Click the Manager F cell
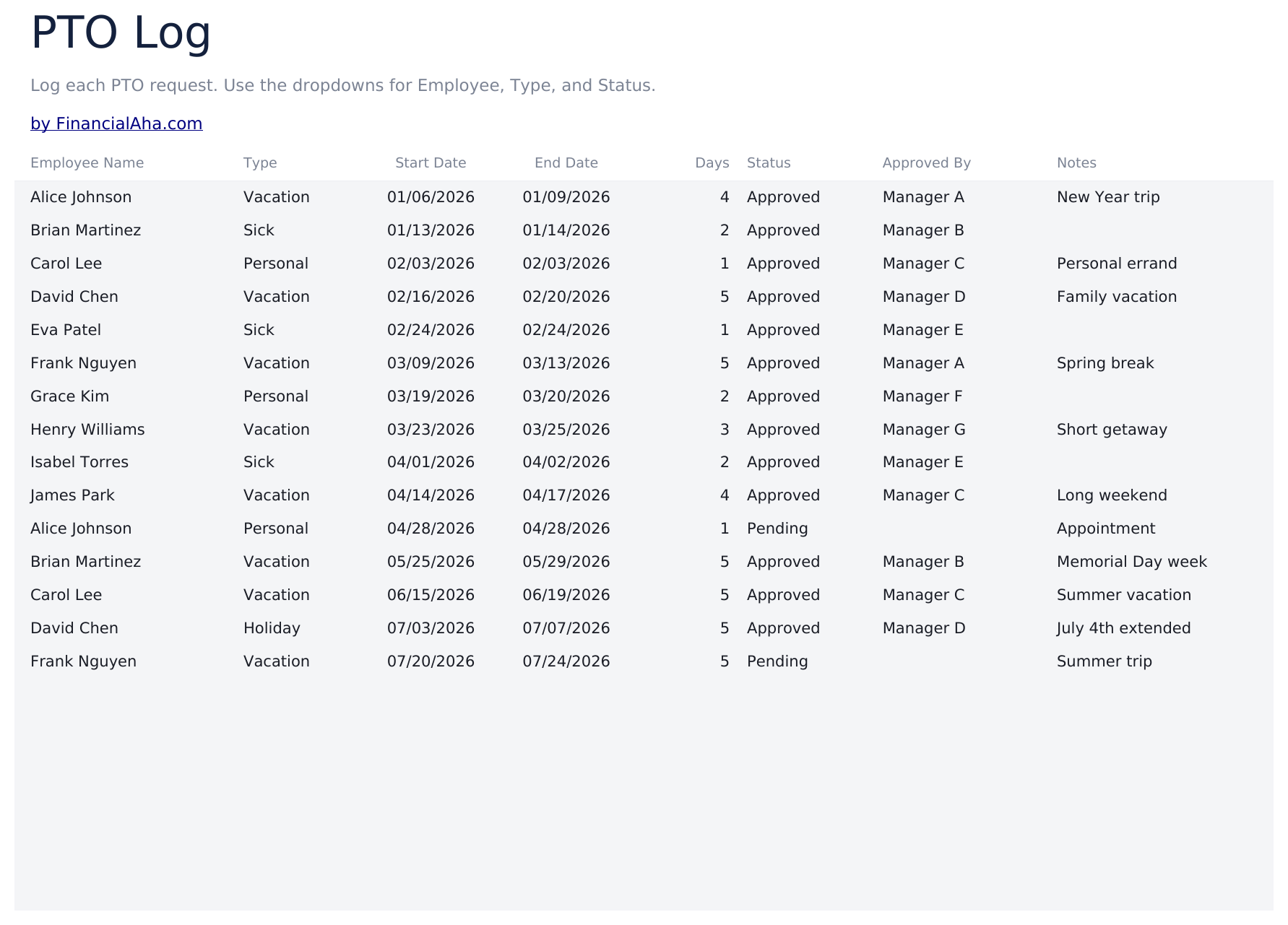 [x=922, y=396]
